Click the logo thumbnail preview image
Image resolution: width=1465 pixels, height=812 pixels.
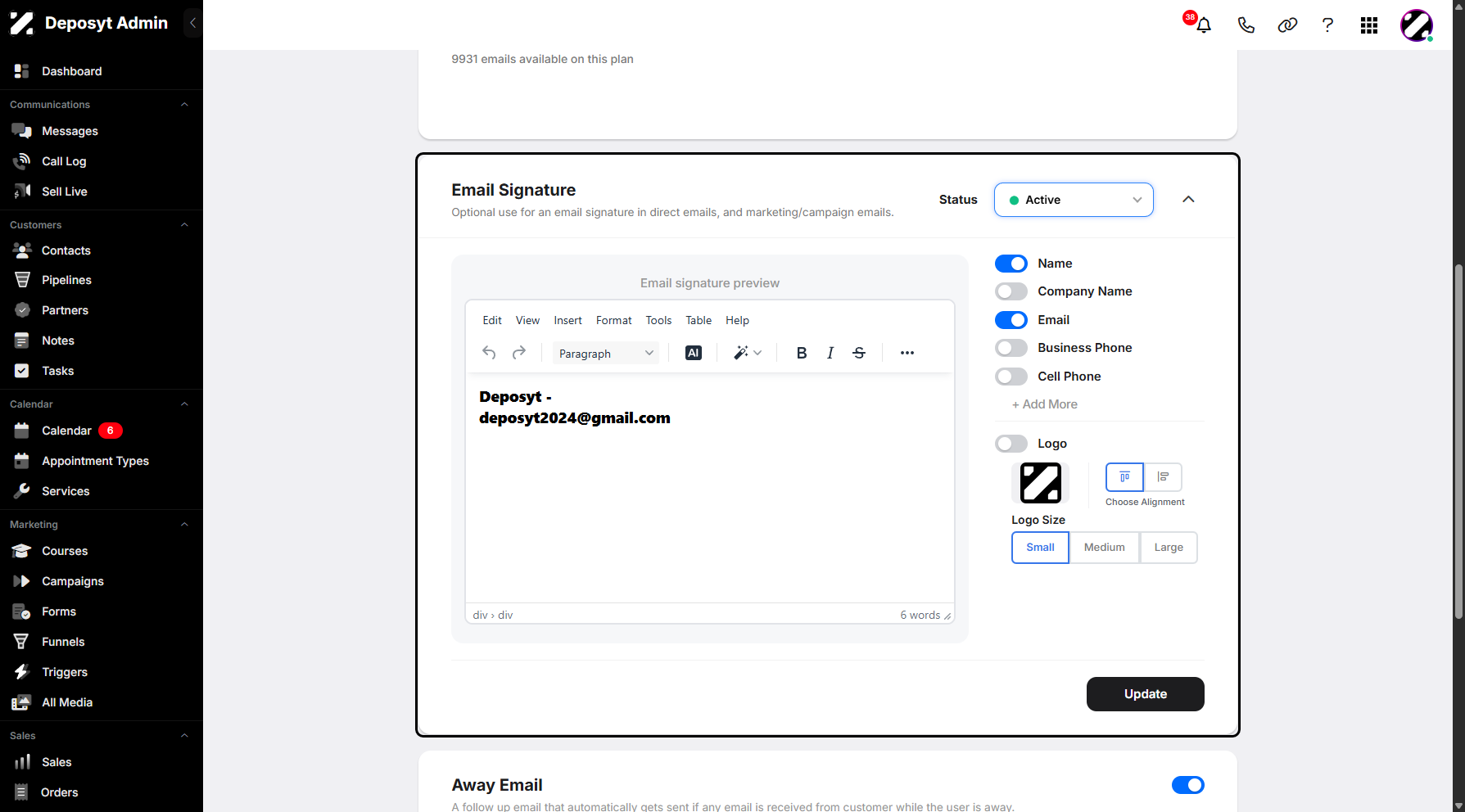click(x=1040, y=482)
